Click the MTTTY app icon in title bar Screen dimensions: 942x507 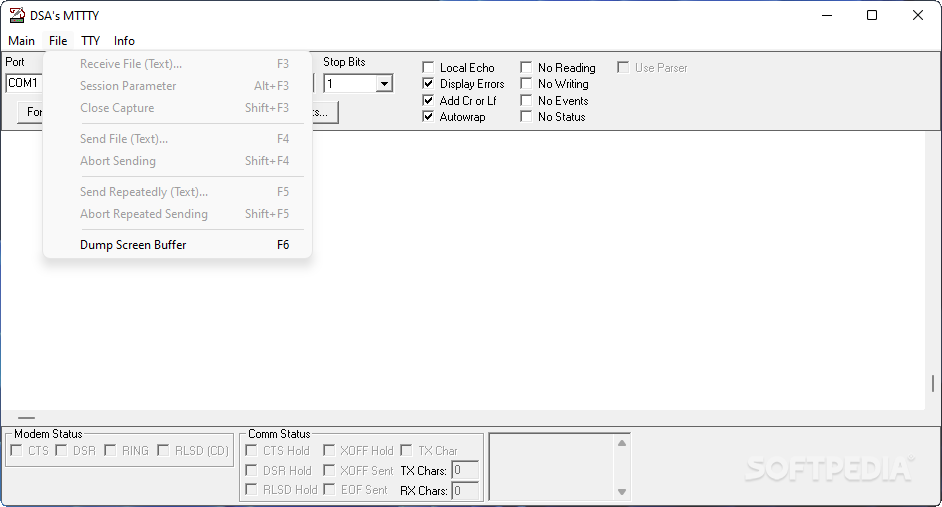coord(17,15)
